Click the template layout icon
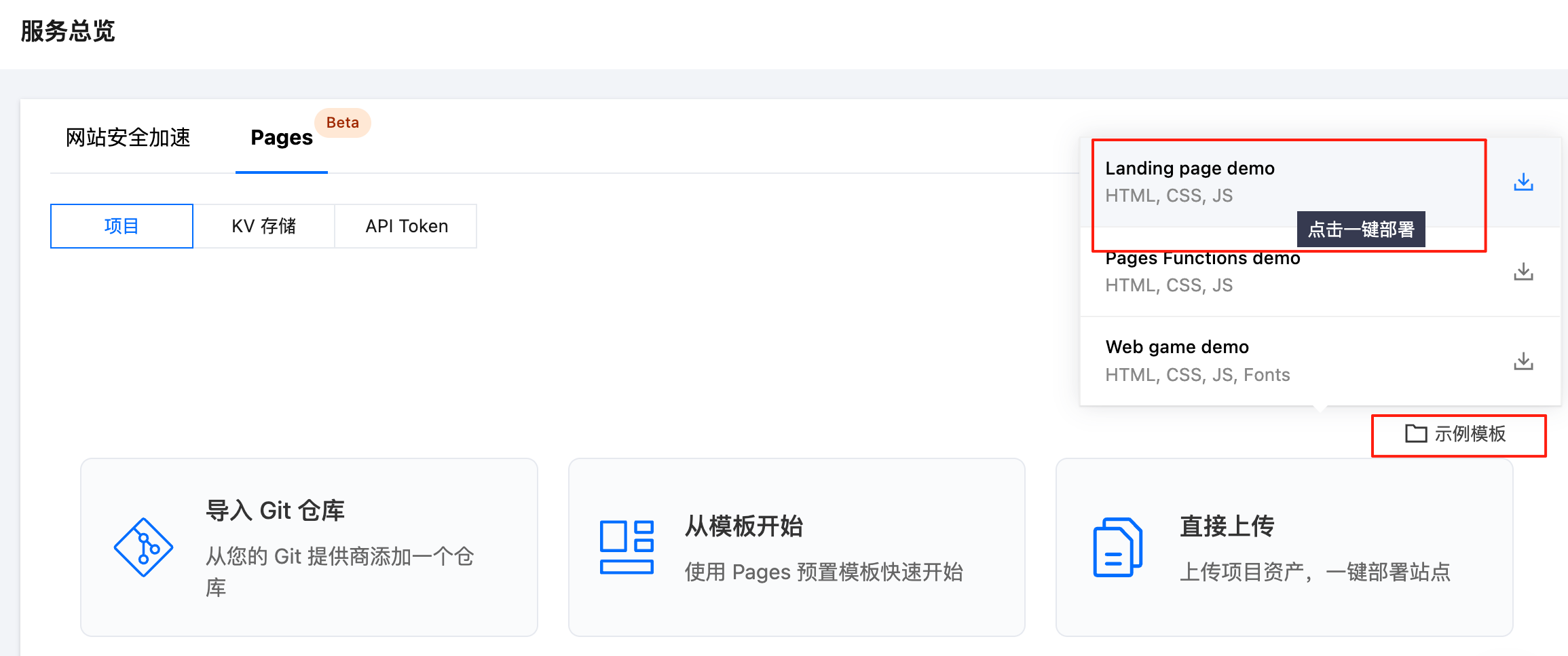This screenshot has width=1568, height=656. [627, 547]
